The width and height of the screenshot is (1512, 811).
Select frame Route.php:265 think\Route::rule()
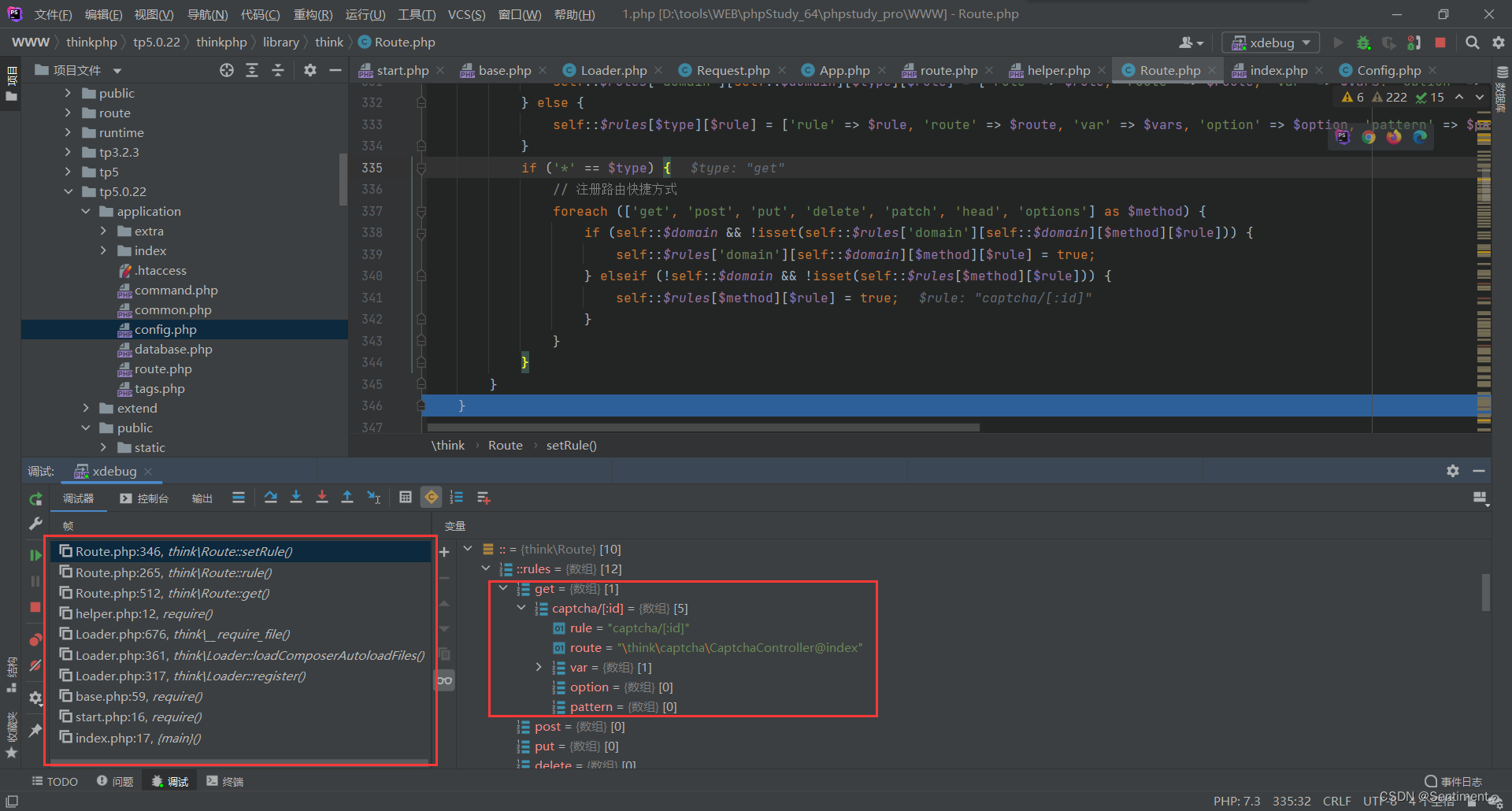point(240,572)
